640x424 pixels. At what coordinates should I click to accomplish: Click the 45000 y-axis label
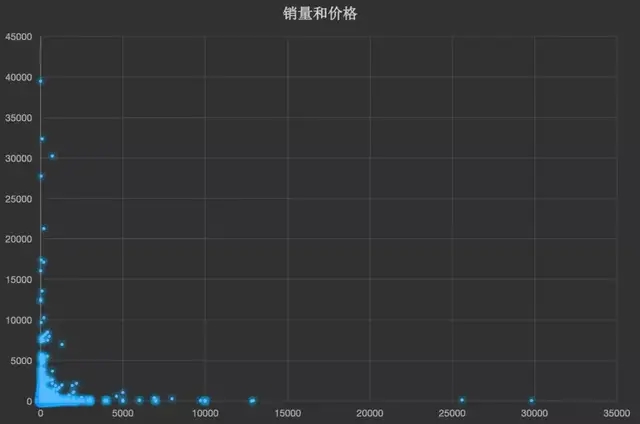pyautogui.click(x=19, y=38)
